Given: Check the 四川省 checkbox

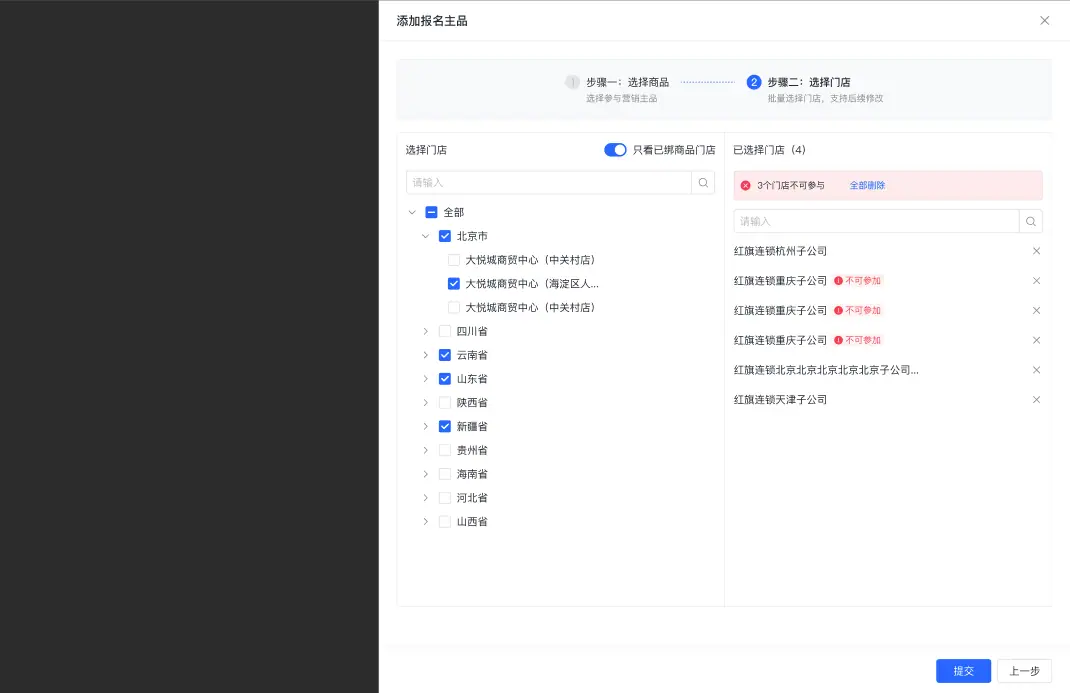Looking at the screenshot, I should [x=445, y=331].
